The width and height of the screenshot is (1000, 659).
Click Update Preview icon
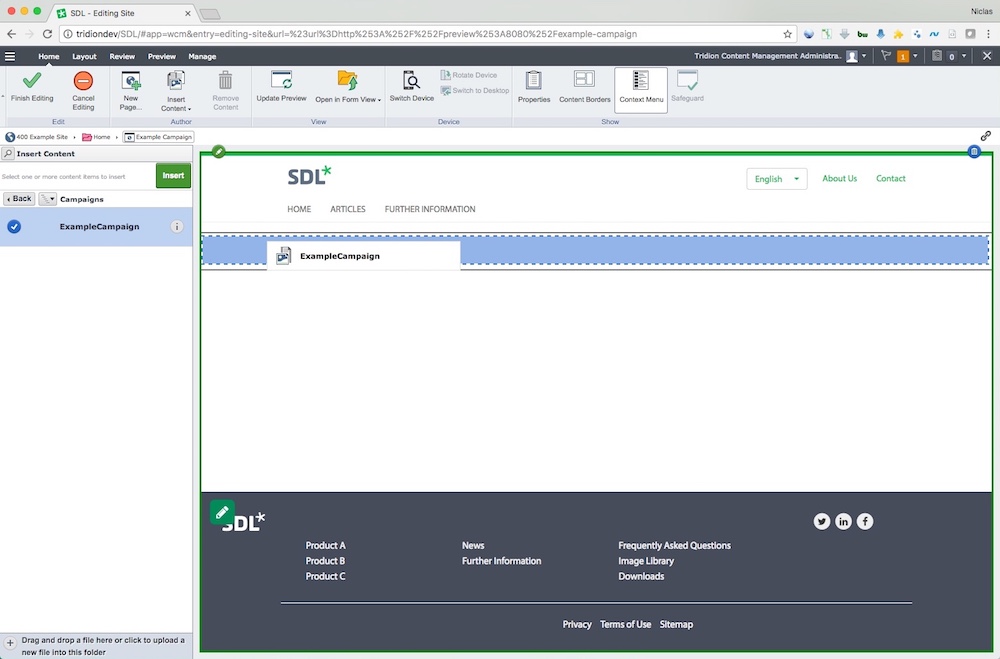(281, 81)
